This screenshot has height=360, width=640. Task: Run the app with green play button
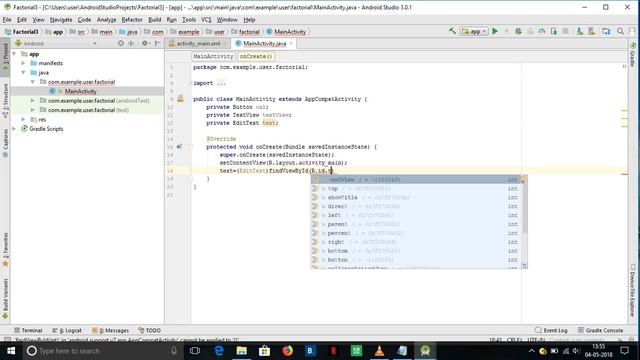pos(495,31)
